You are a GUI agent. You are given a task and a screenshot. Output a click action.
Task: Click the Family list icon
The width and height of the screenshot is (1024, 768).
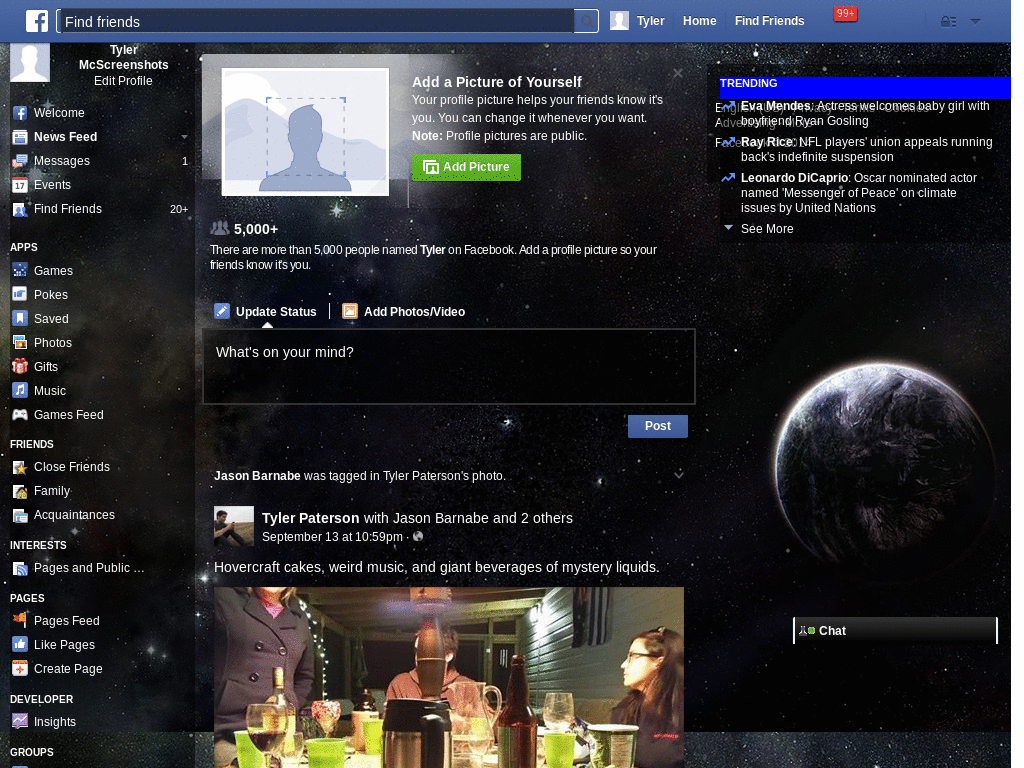click(x=20, y=491)
